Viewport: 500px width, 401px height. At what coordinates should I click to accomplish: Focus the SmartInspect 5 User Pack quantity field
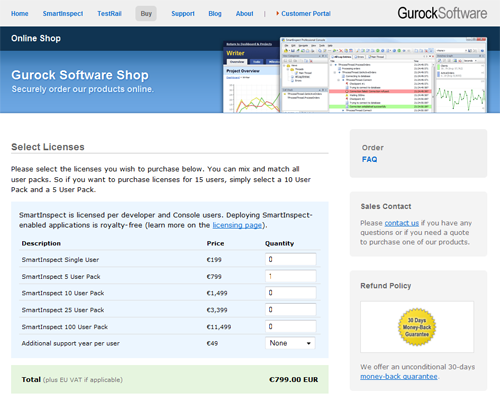[291, 276]
